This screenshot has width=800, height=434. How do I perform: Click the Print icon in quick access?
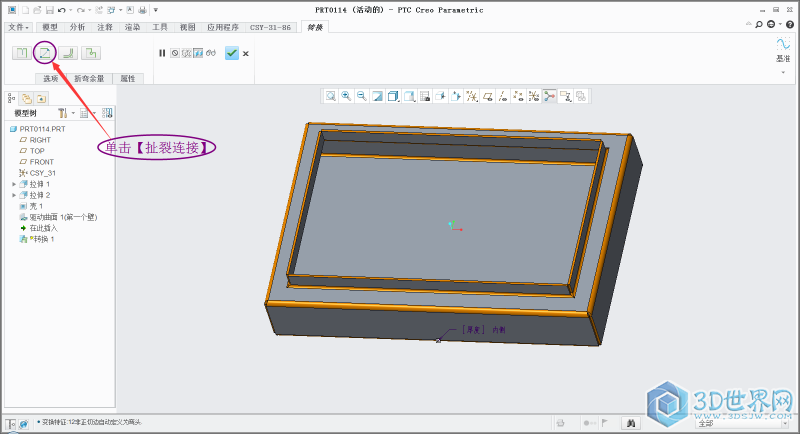coord(142,10)
